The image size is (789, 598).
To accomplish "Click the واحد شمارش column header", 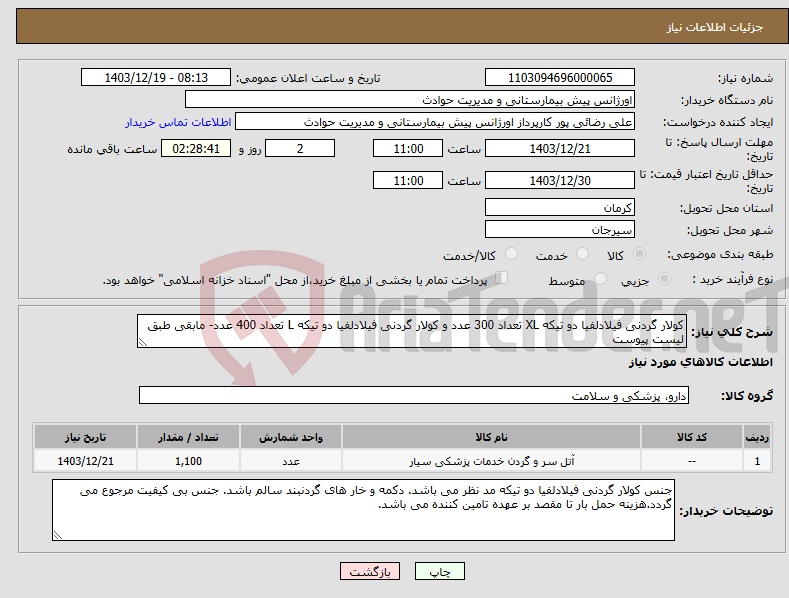I will point(291,437).
